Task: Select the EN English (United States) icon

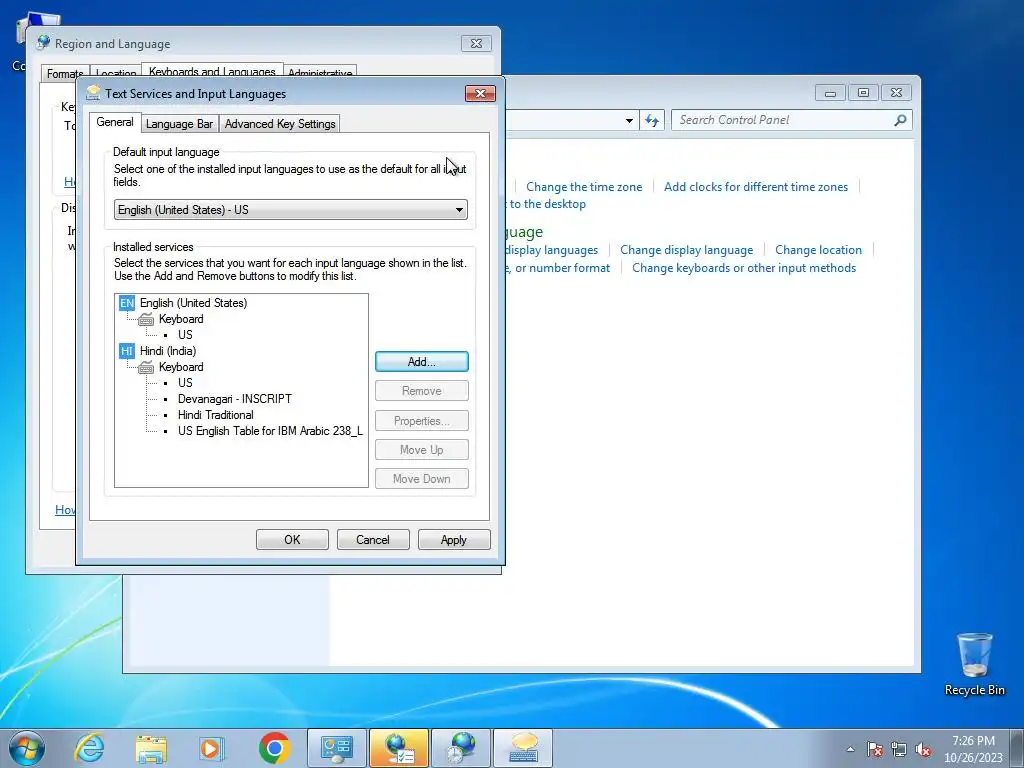Action: point(127,303)
